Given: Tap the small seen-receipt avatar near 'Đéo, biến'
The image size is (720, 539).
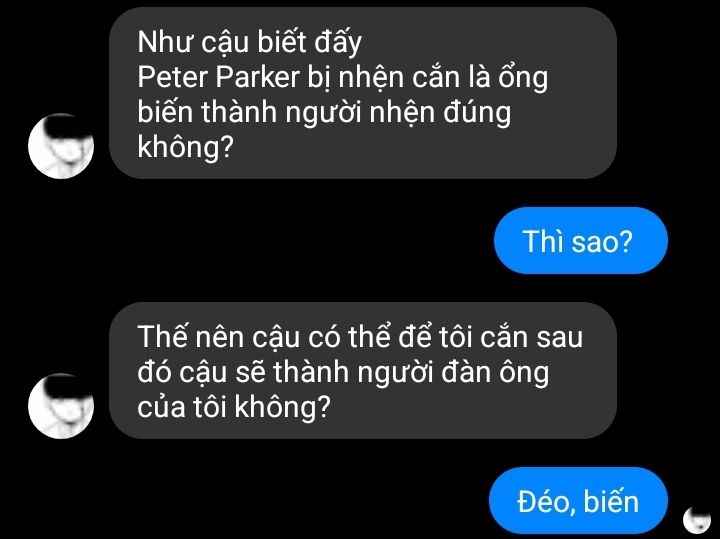Looking at the screenshot, I should 697,520.
